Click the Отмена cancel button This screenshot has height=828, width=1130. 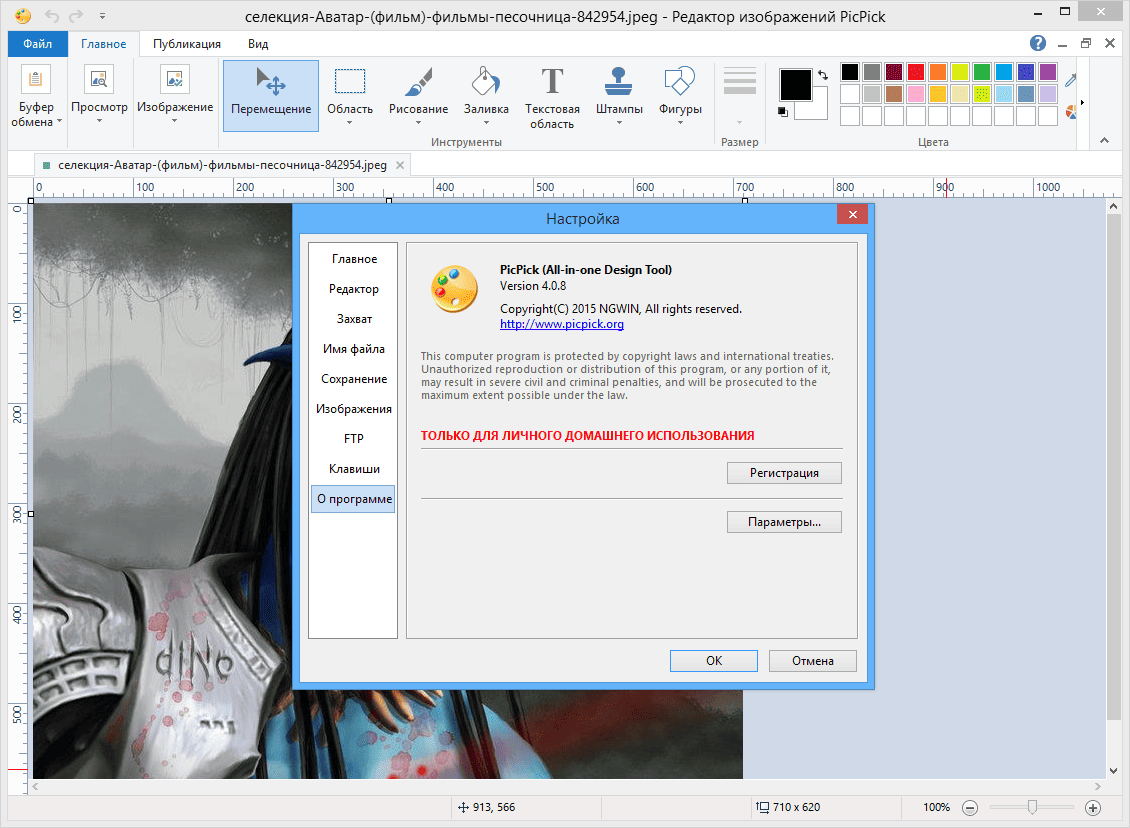[x=813, y=661]
